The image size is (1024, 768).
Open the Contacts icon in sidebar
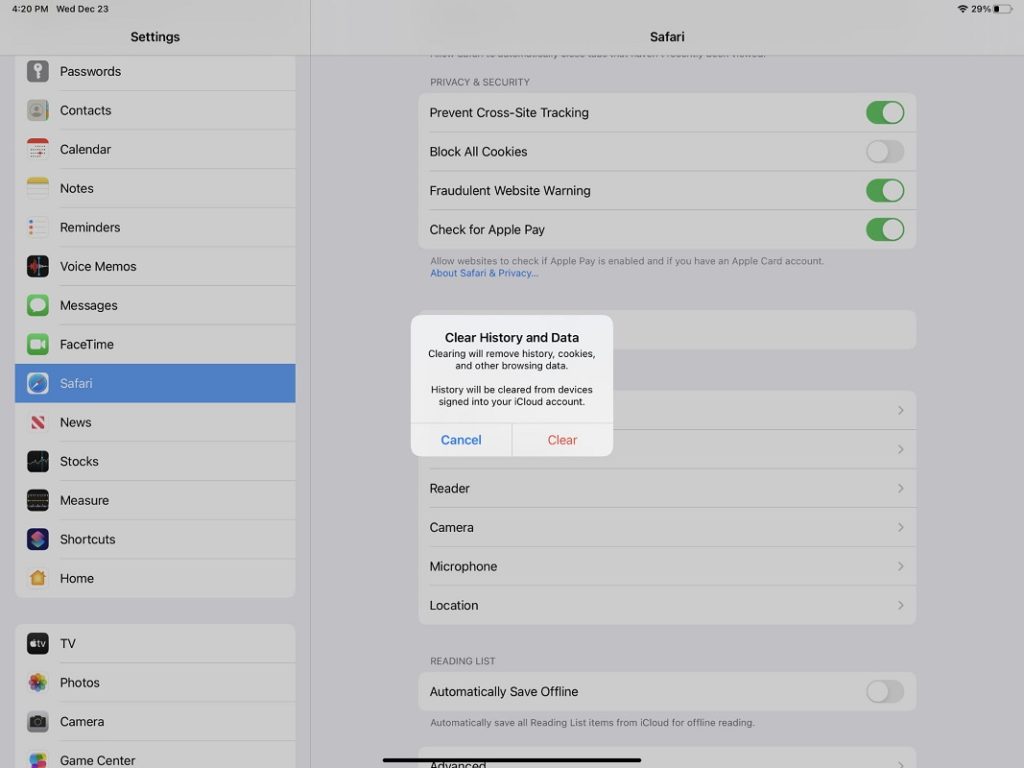tap(38, 110)
